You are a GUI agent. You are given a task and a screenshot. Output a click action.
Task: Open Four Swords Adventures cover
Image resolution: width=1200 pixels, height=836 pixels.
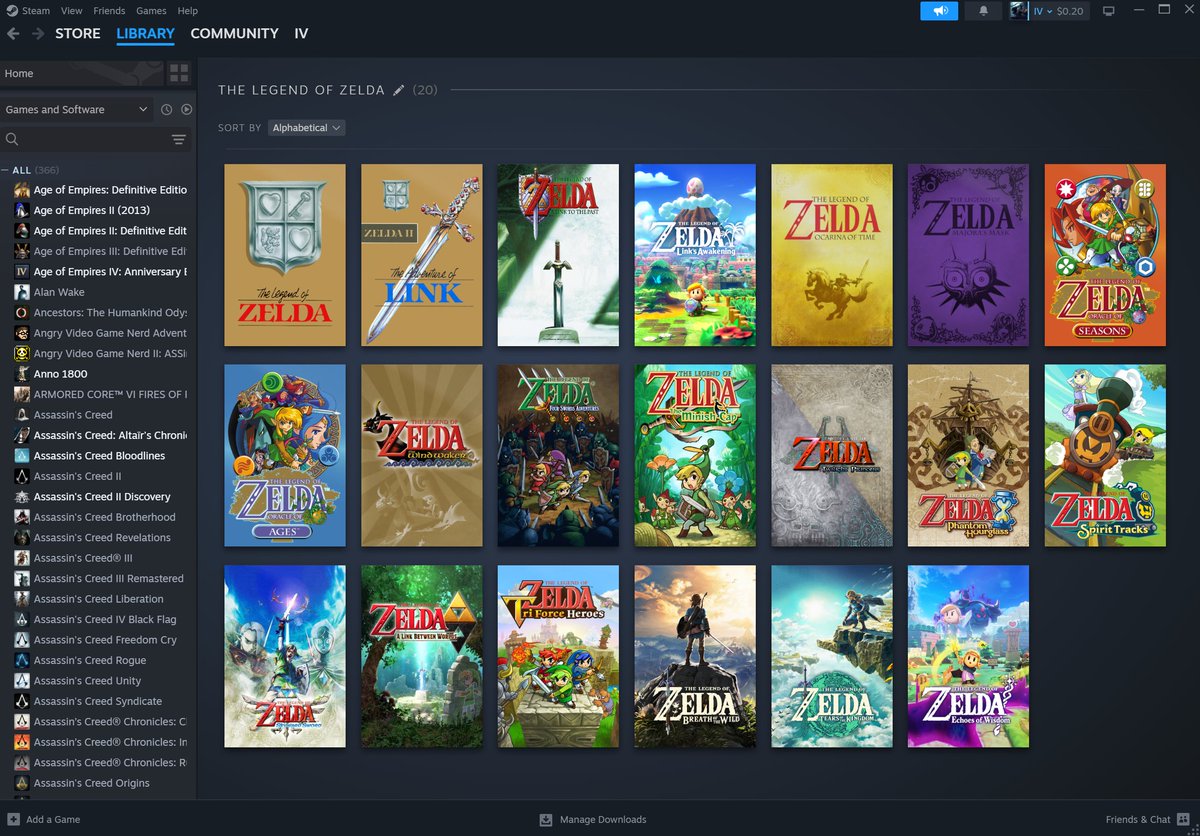point(558,455)
